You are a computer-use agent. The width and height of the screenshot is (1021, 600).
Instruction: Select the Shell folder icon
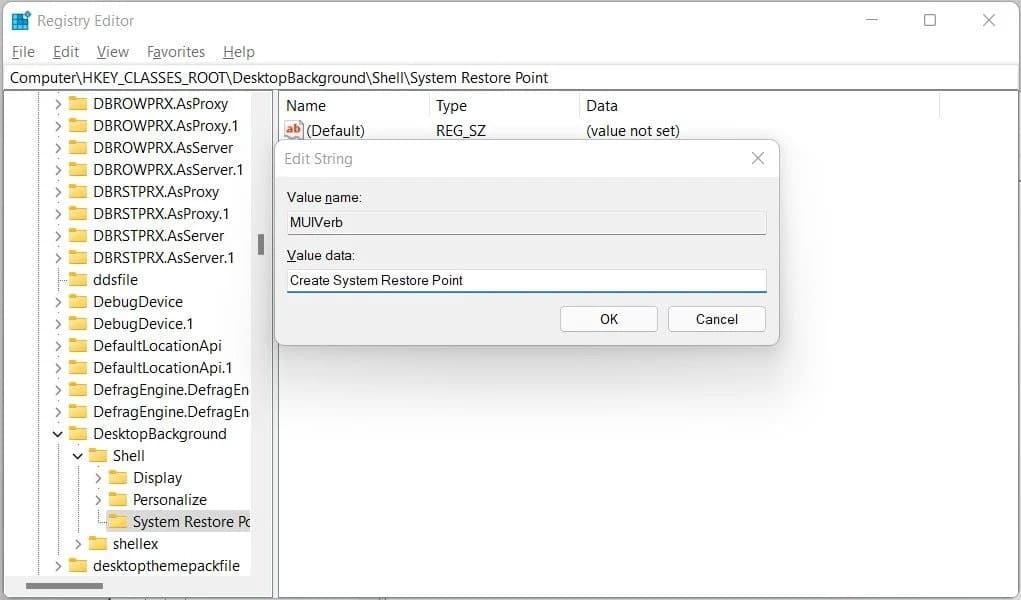pyautogui.click(x=98, y=456)
